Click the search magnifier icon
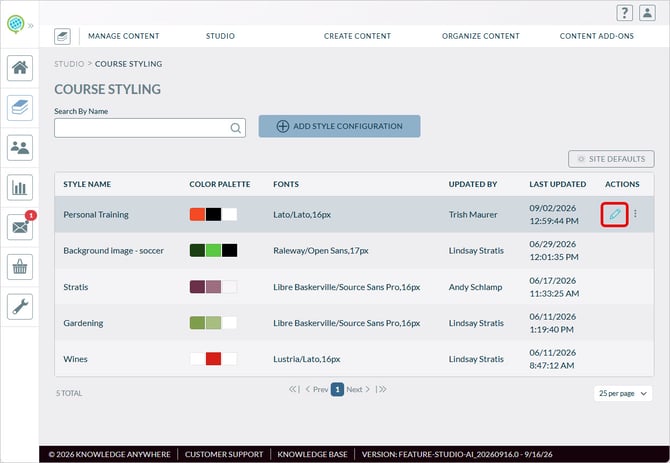This screenshot has height=463, width=670. click(x=235, y=128)
